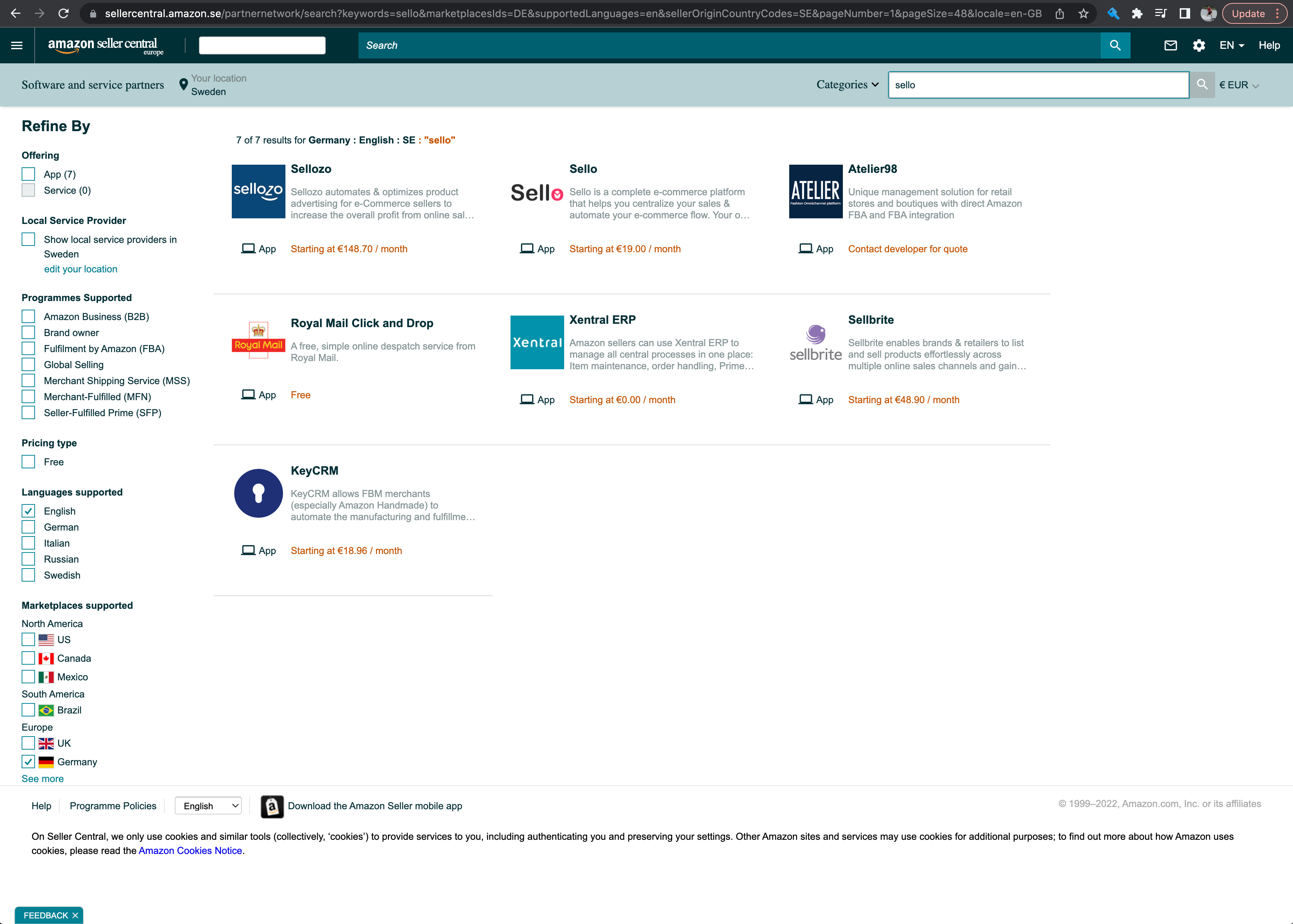Click the laptop App icon under Sellozo
This screenshot has width=1293, height=924.
point(248,249)
